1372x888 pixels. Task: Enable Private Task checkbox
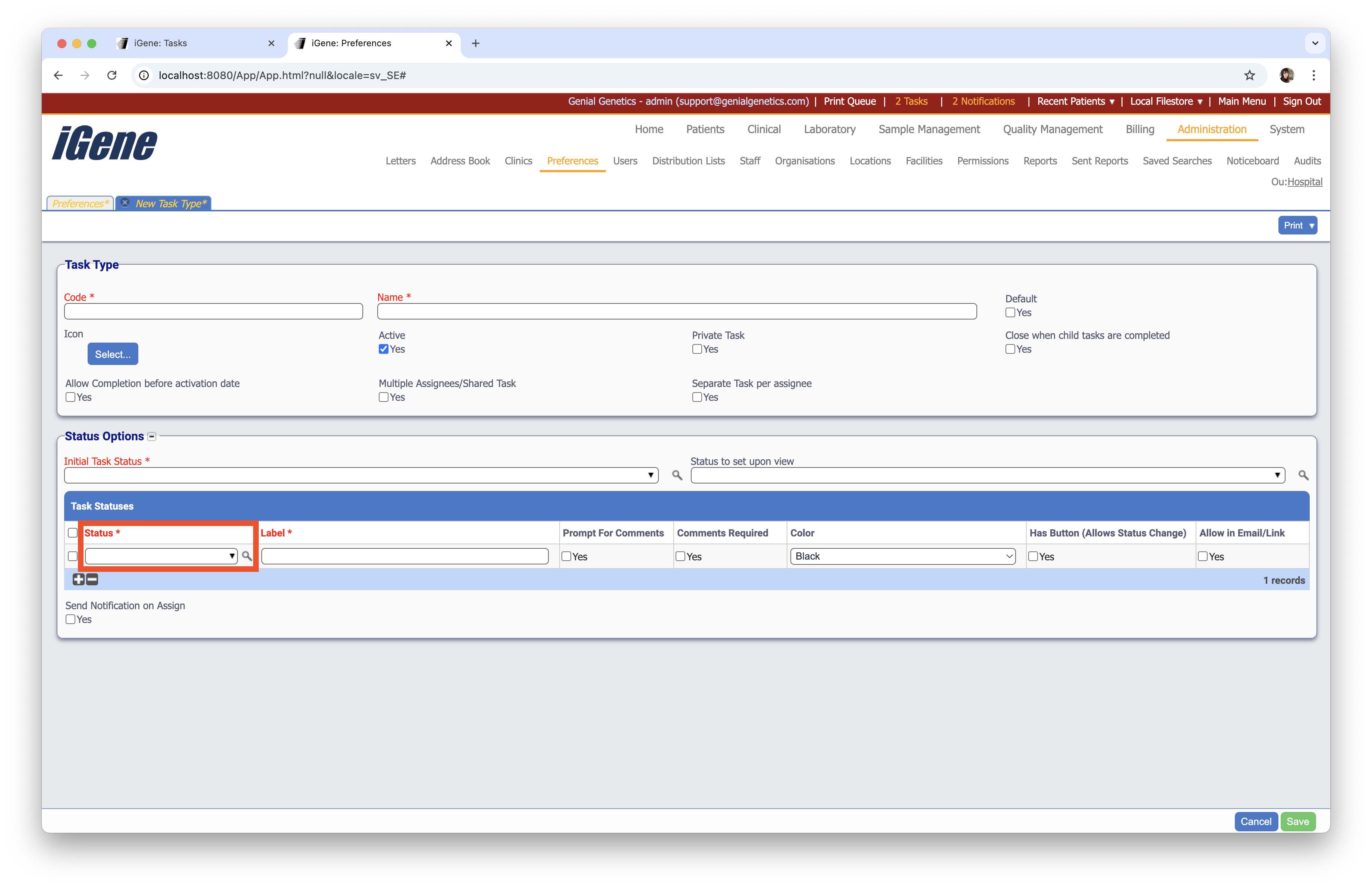click(697, 349)
